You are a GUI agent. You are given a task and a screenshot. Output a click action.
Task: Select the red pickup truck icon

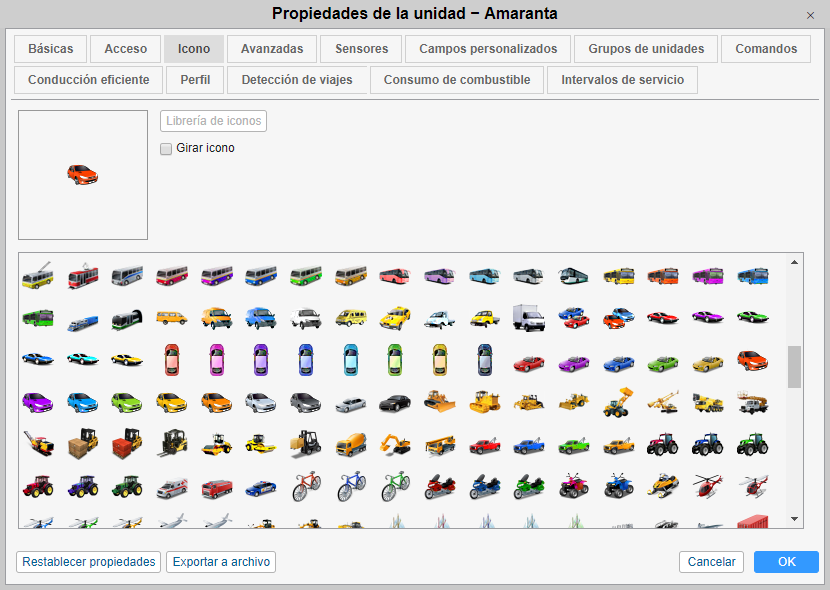click(x=484, y=446)
